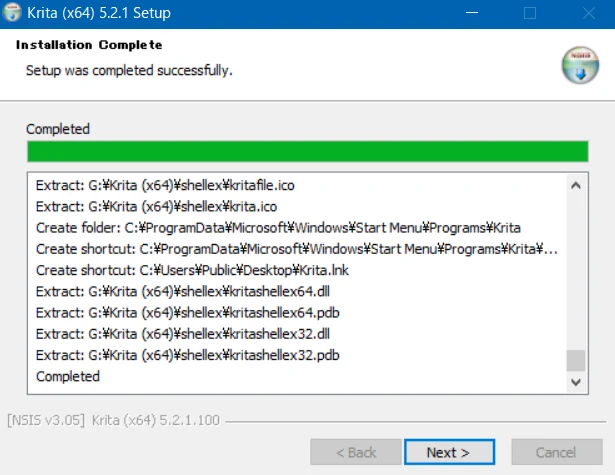Close the Krita Setup window
This screenshot has height=475, width=615.
(589, 13)
